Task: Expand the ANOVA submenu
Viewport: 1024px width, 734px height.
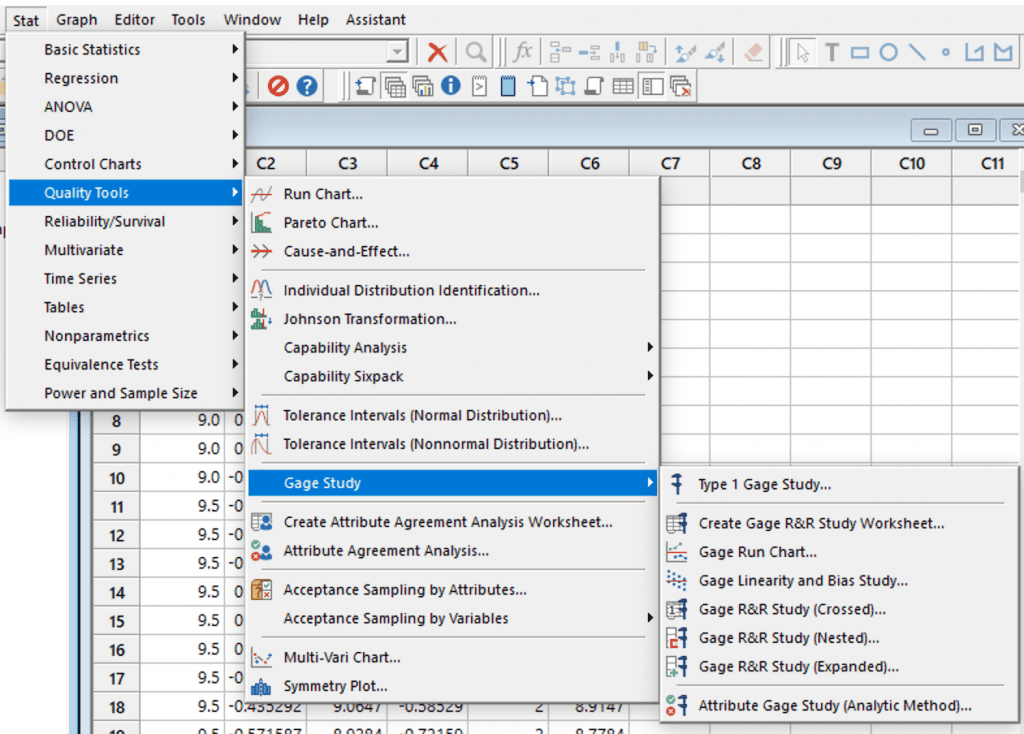Action: point(125,107)
